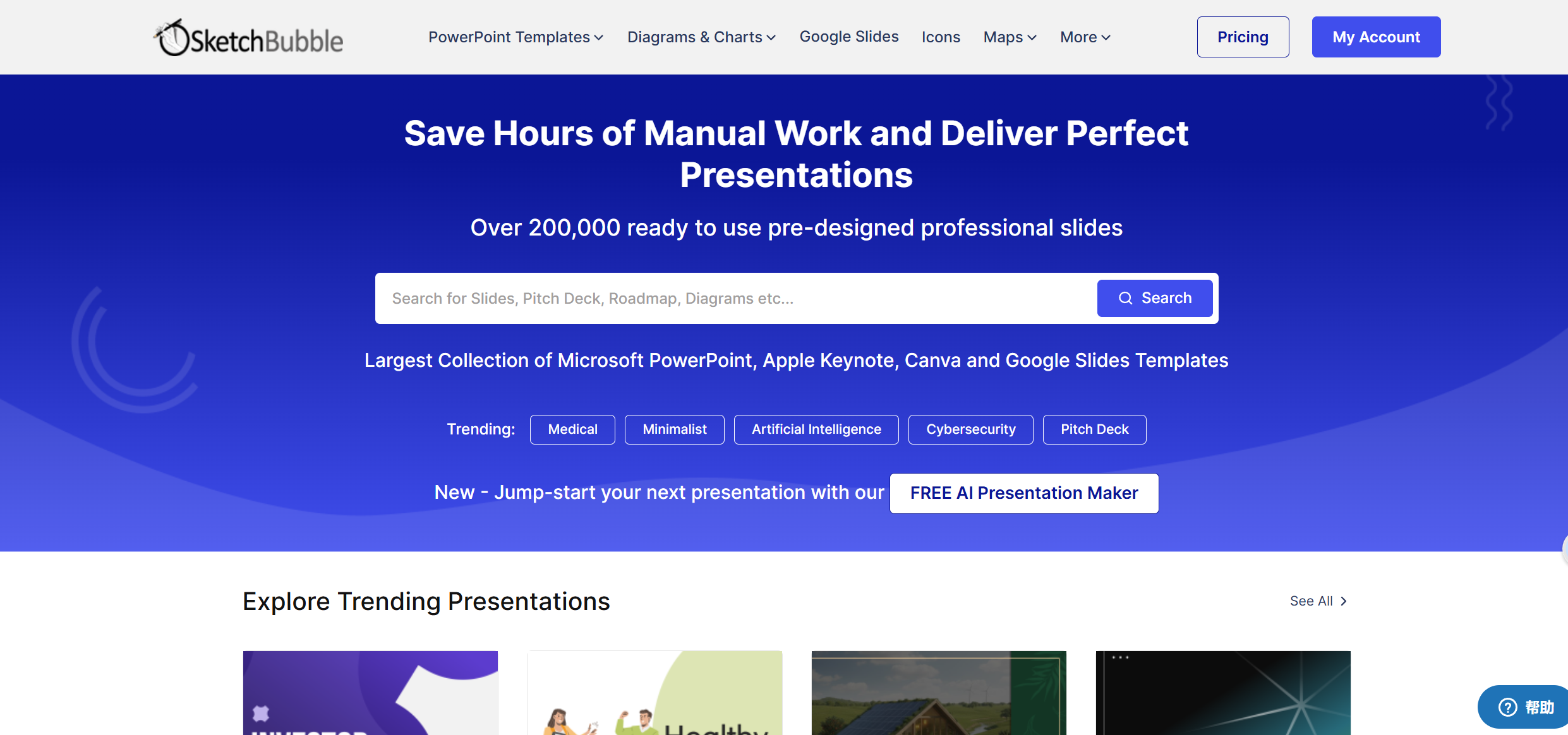Click the magnifier icon in the Search button
This screenshot has height=735, width=1568.
pyautogui.click(x=1125, y=298)
